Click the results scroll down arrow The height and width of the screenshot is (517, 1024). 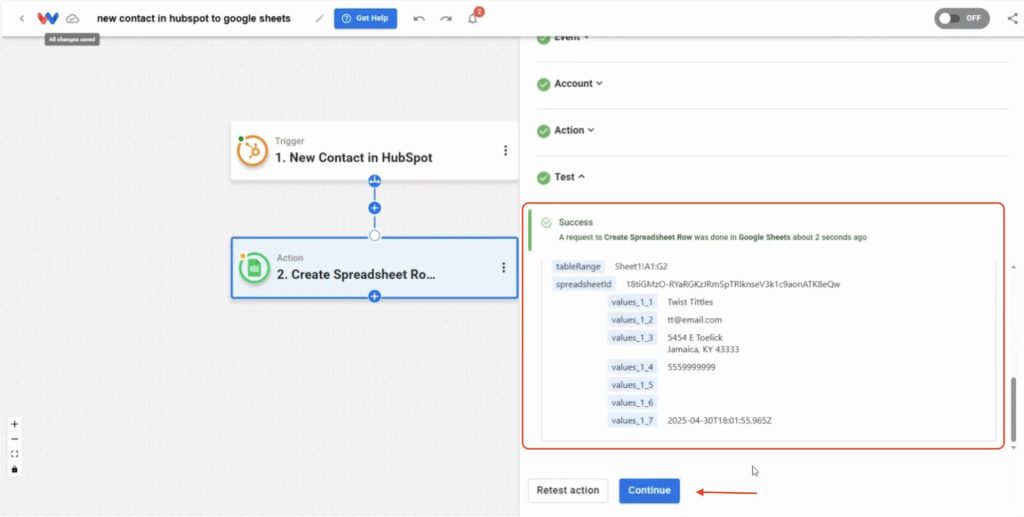pyautogui.click(x=1014, y=448)
